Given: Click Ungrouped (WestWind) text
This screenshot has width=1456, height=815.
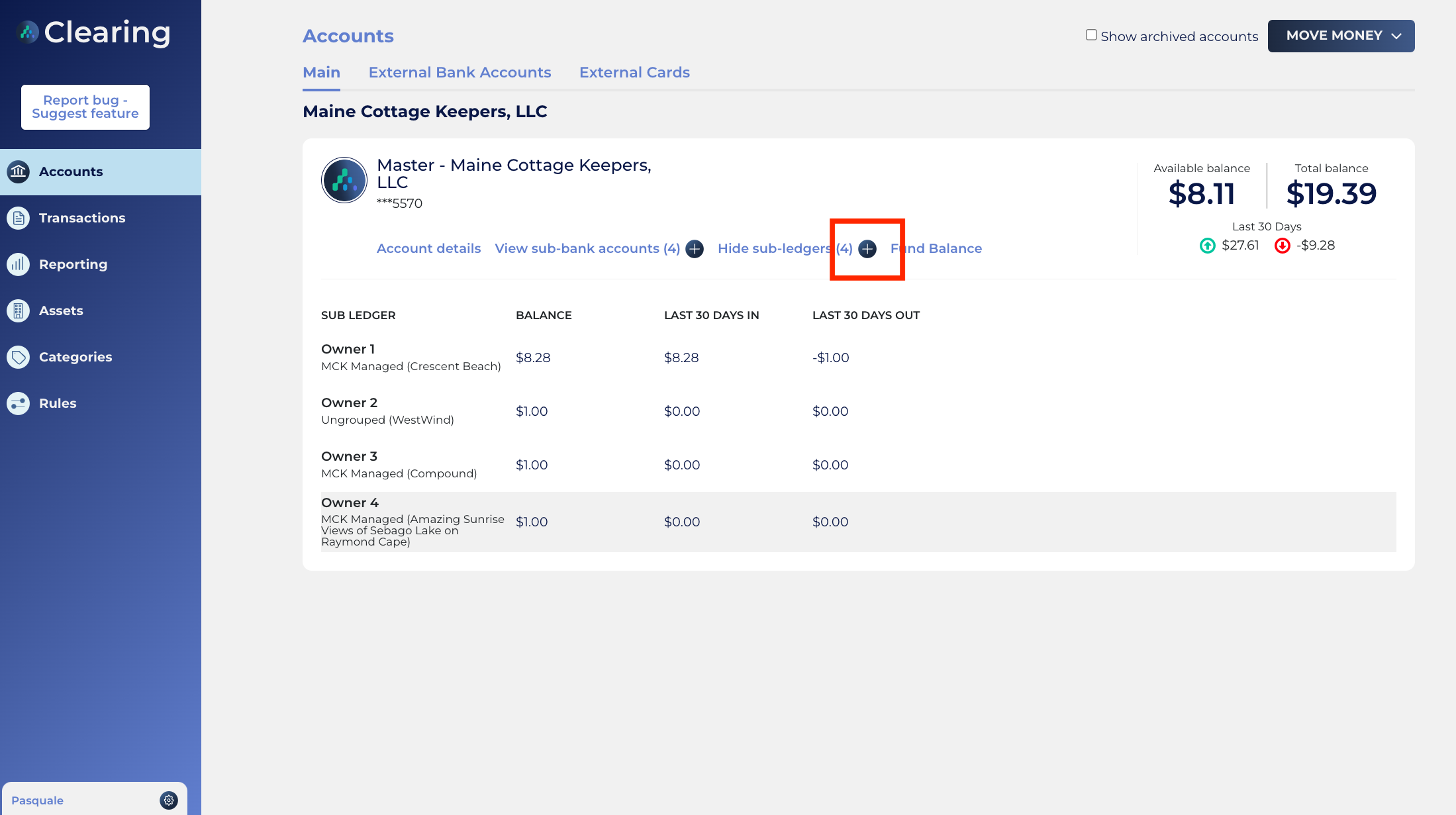Looking at the screenshot, I should [387, 420].
